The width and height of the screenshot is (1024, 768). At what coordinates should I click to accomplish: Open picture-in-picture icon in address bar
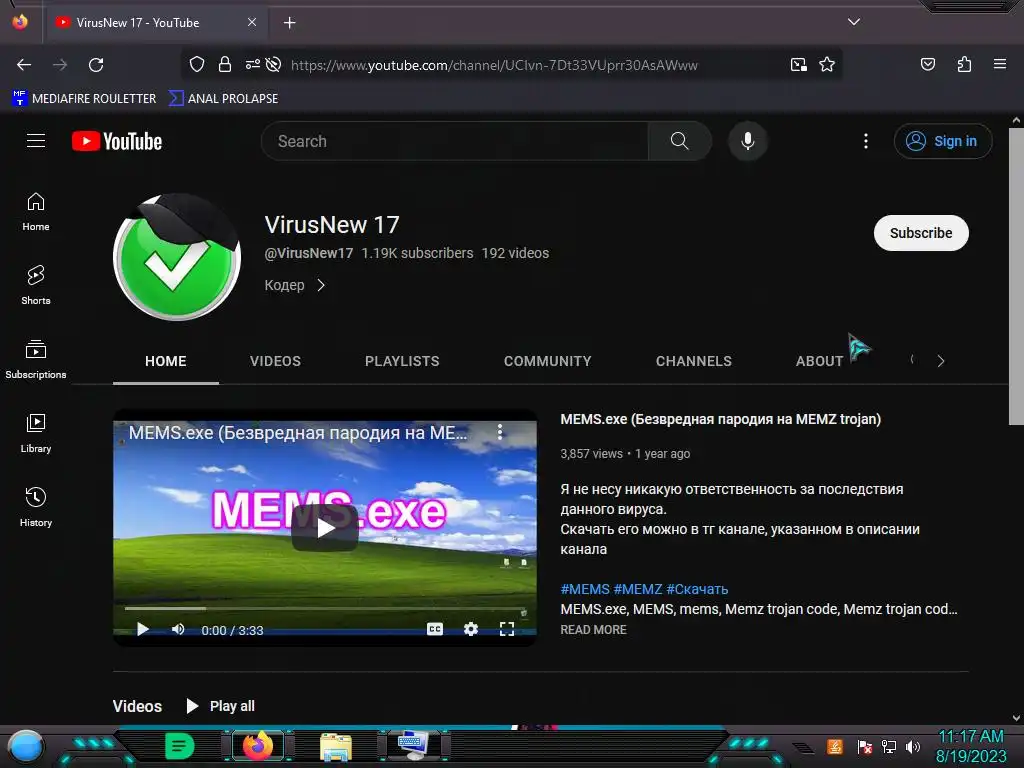click(x=798, y=64)
